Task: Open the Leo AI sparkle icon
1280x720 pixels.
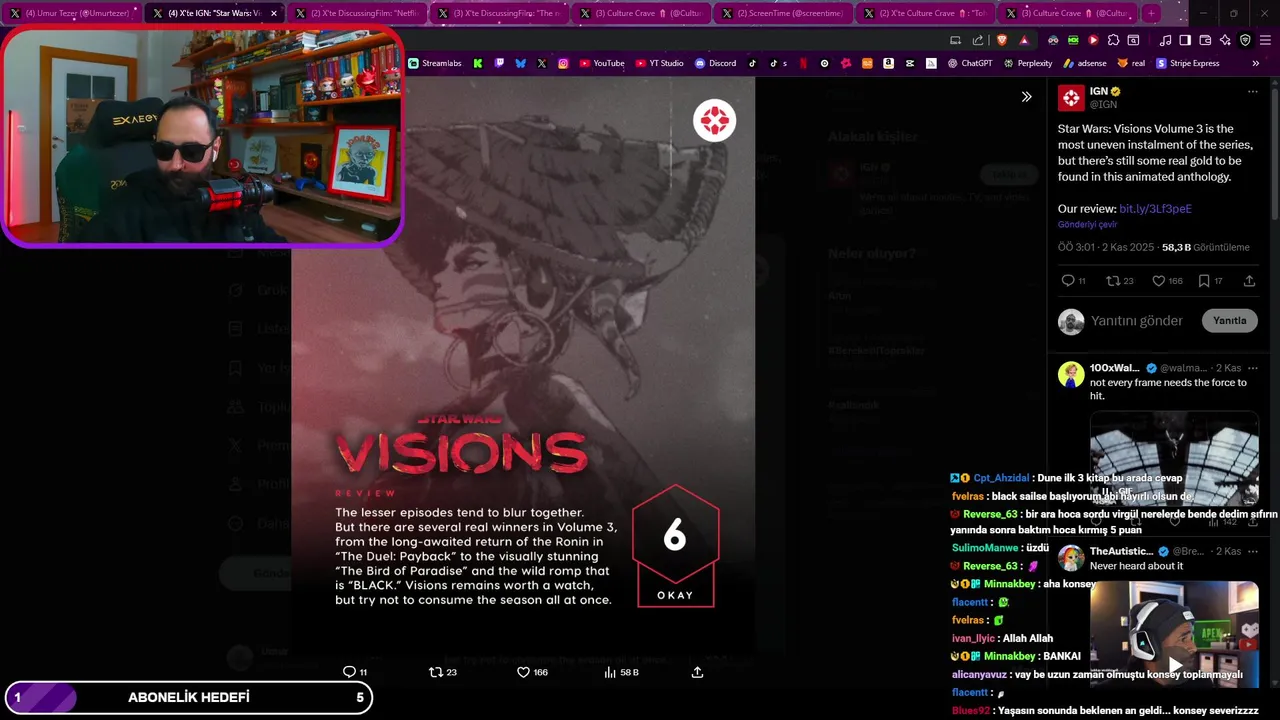Action: tap(1225, 40)
